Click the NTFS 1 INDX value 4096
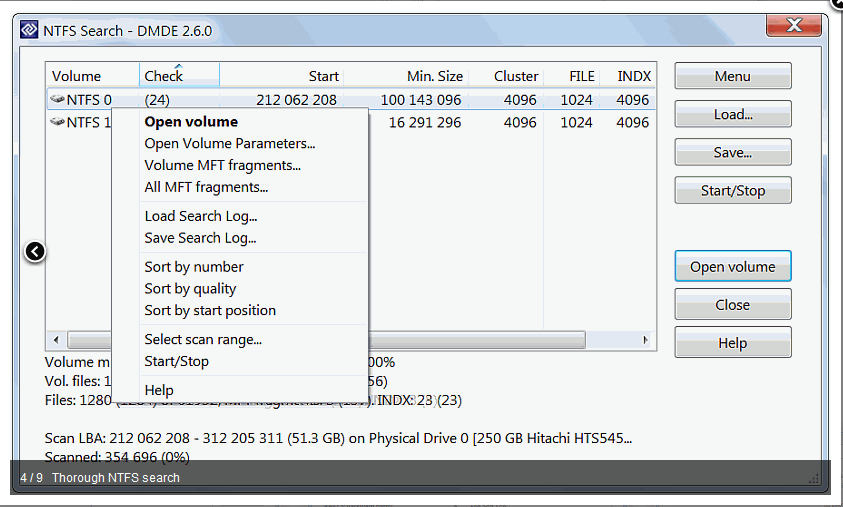The height and width of the screenshot is (507, 843). (632, 123)
